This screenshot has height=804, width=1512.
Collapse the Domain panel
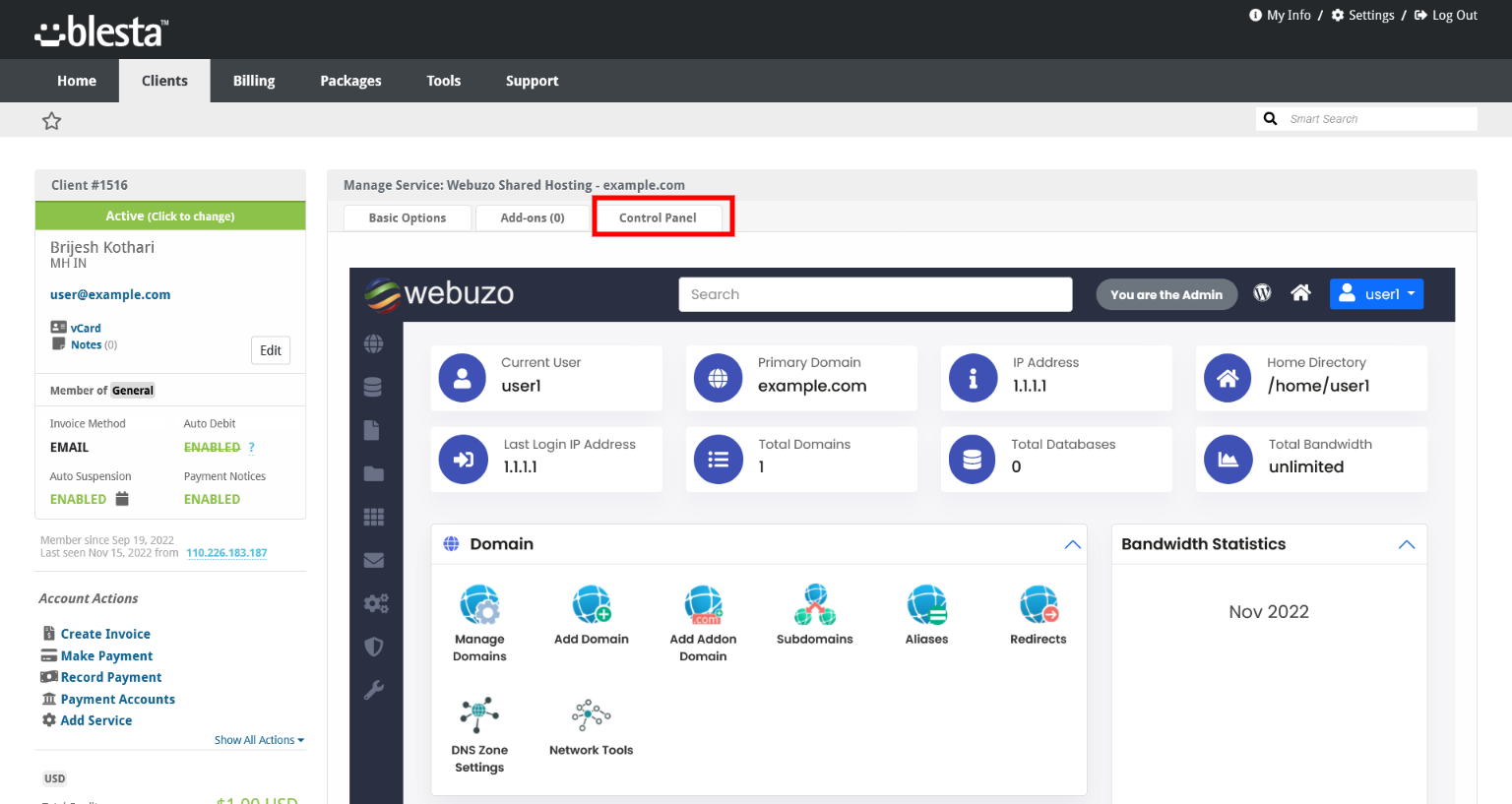[1072, 544]
